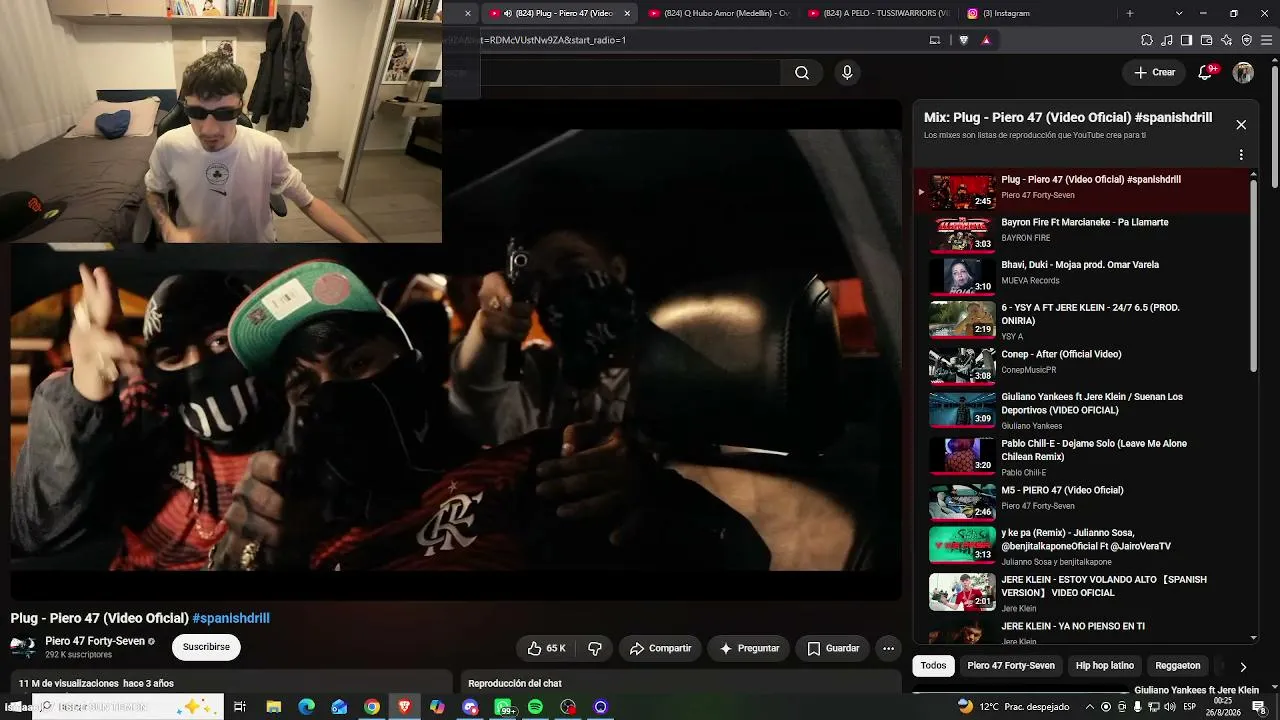Open Google Chrome from the taskbar
This screenshot has height=720, width=1280.
point(372,707)
